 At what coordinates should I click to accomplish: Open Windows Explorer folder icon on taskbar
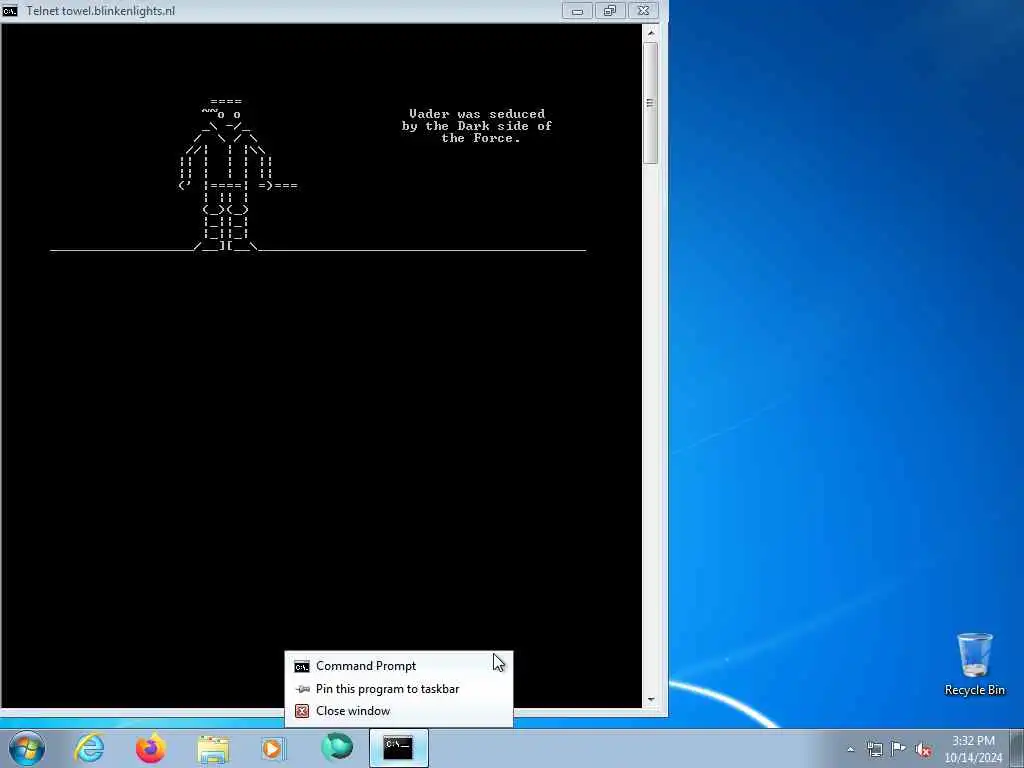(213, 749)
